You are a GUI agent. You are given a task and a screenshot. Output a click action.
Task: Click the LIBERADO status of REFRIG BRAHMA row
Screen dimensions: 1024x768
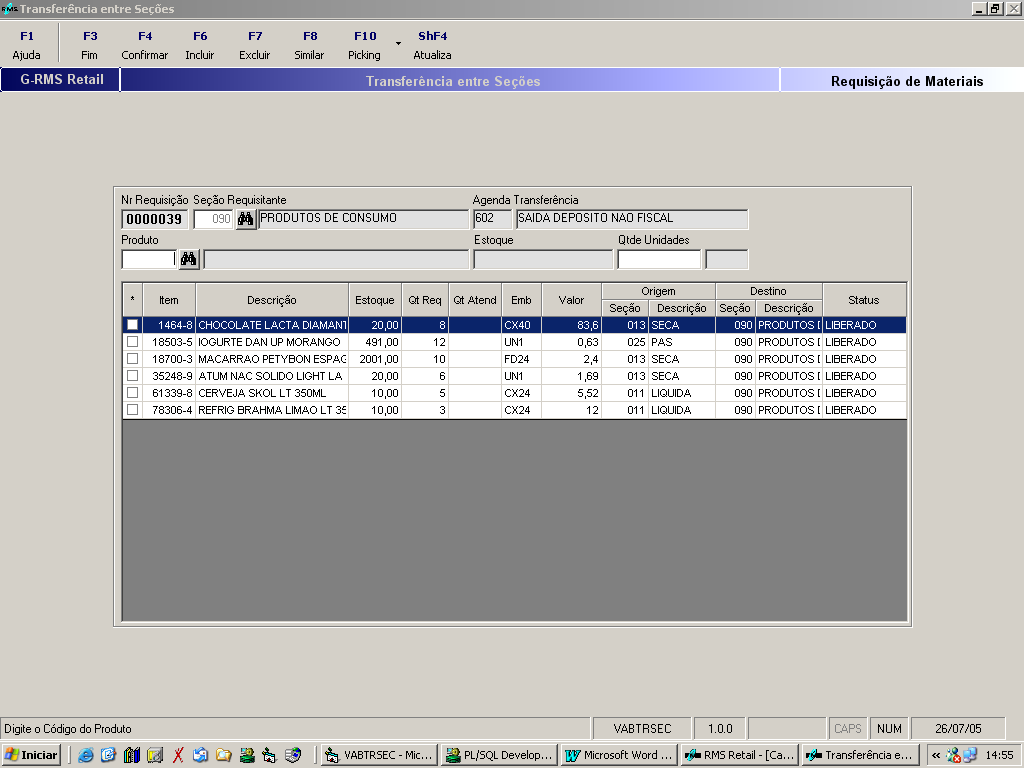pos(864,409)
